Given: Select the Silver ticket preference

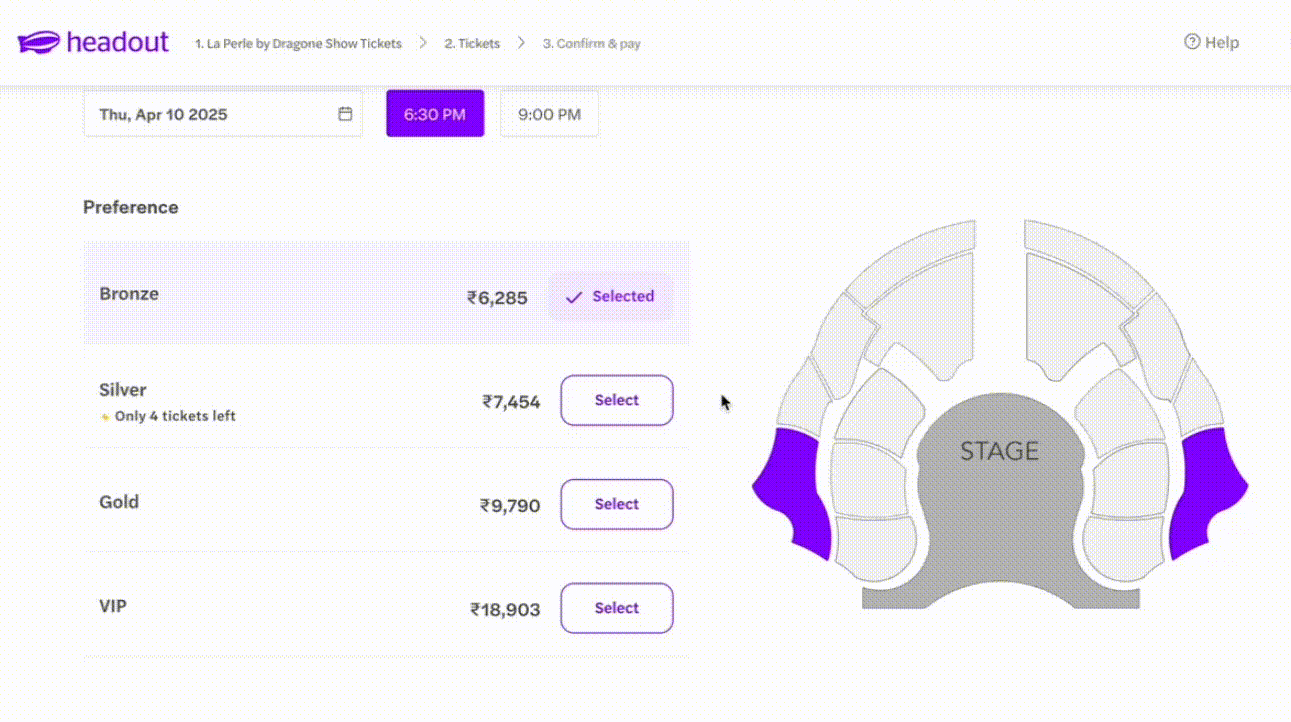Looking at the screenshot, I should coord(616,400).
